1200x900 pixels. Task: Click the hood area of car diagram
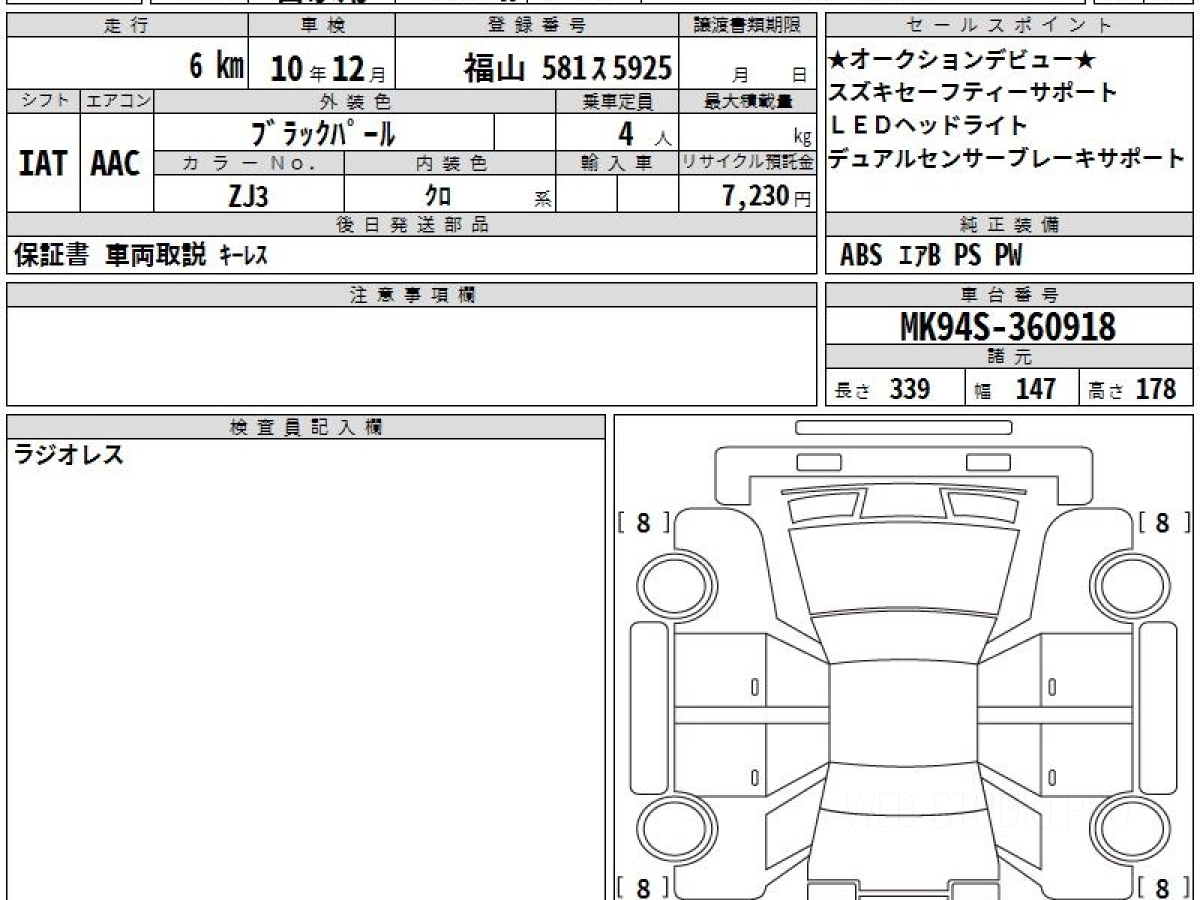click(x=902, y=567)
